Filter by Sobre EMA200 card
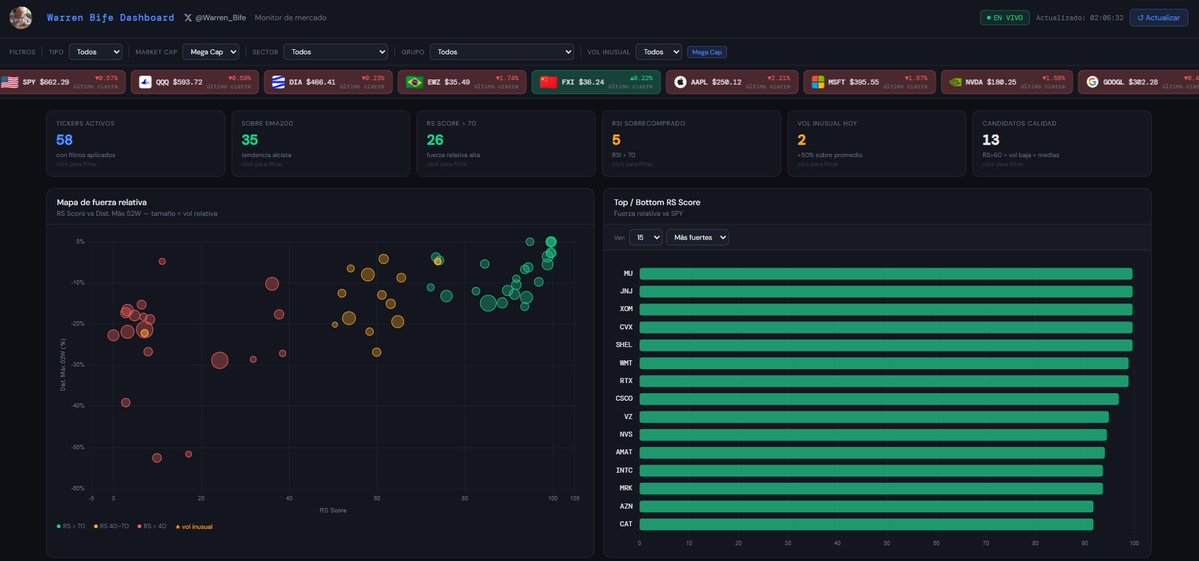Image resolution: width=1199 pixels, height=561 pixels. 320,144
